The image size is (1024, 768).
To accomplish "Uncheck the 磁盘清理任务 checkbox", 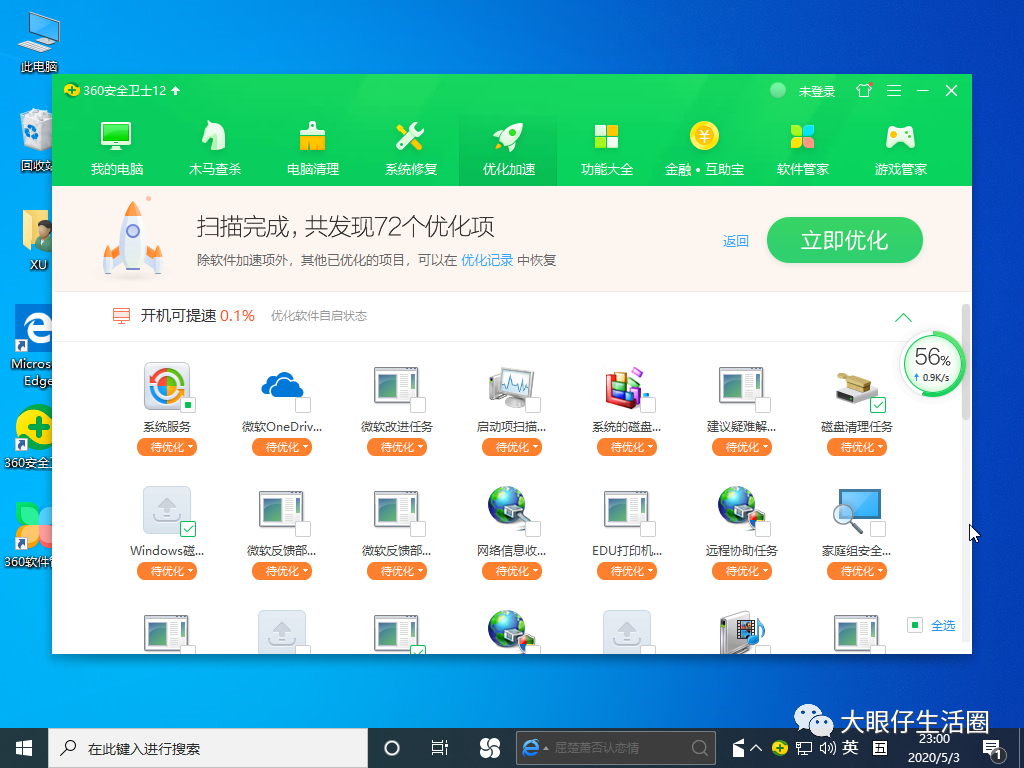I will [x=878, y=405].
